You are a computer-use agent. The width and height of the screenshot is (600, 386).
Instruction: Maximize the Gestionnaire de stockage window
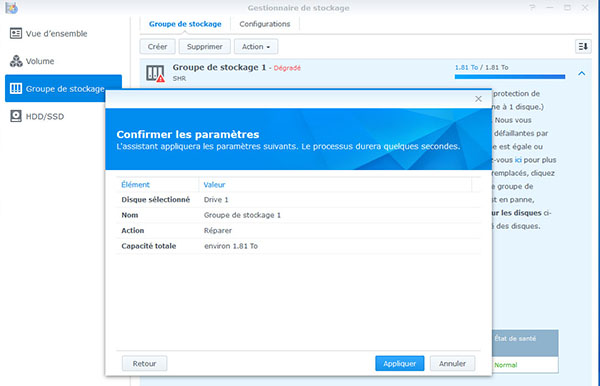[567, 8]
